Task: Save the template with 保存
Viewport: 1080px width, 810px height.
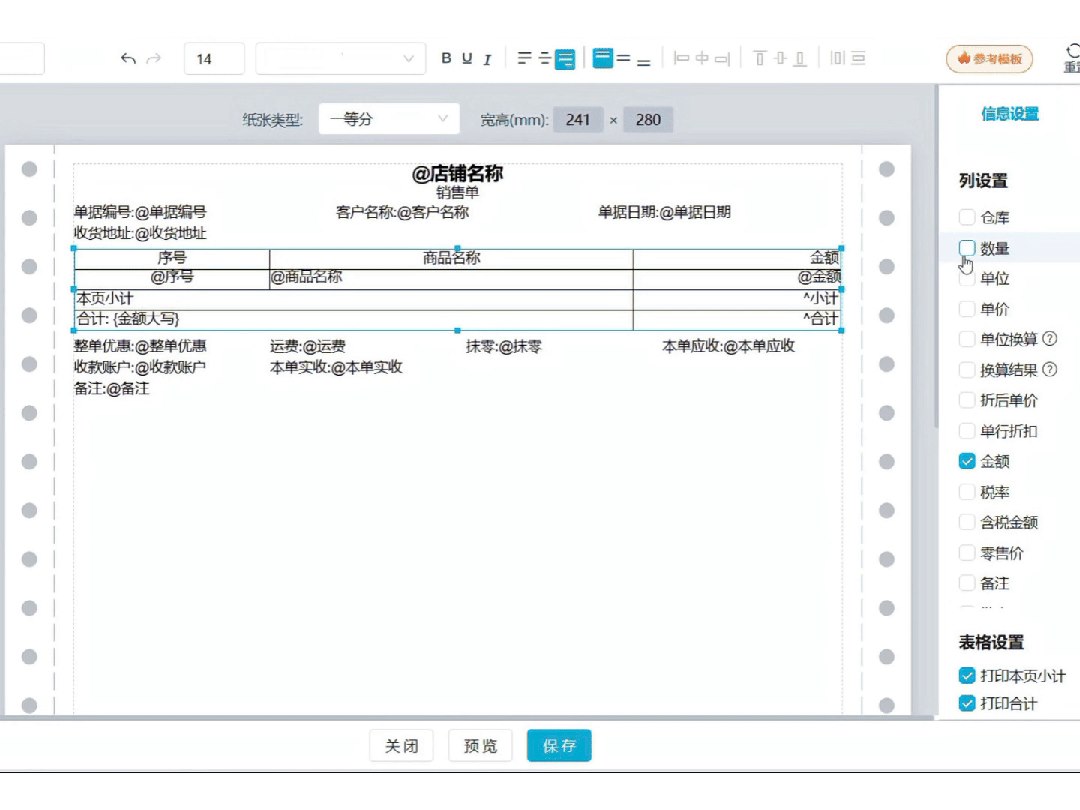Action: coord(559,745)
